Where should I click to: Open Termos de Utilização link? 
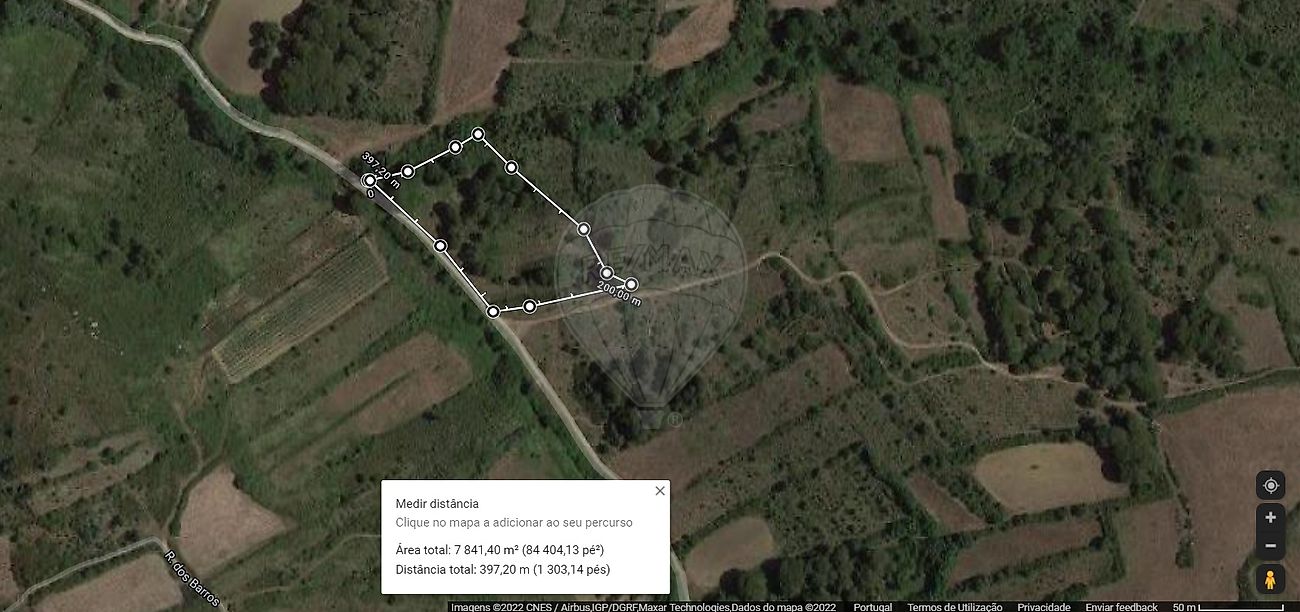954,607
